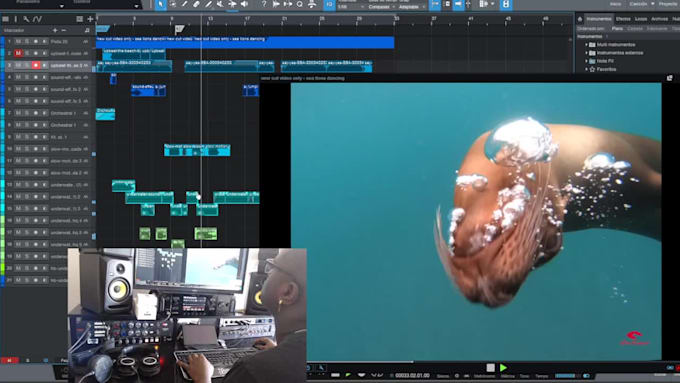Detach the video player window icon

click(670, 78)
